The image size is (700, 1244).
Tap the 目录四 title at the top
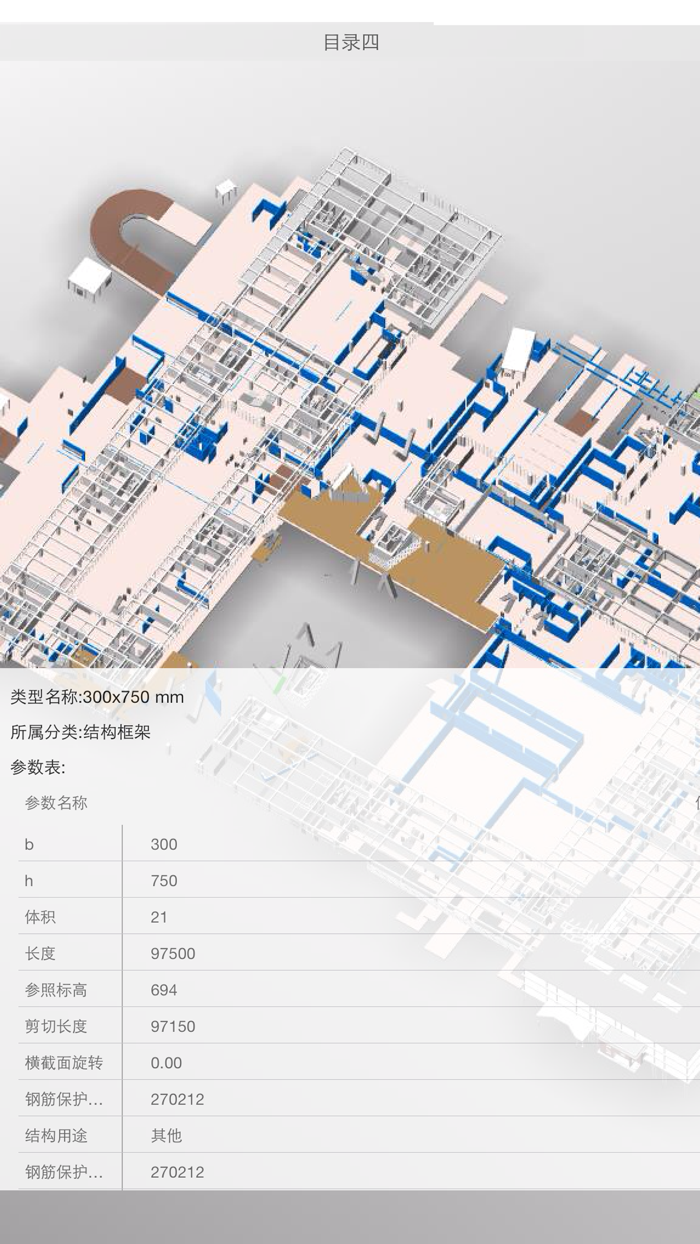tap(351, 42)
